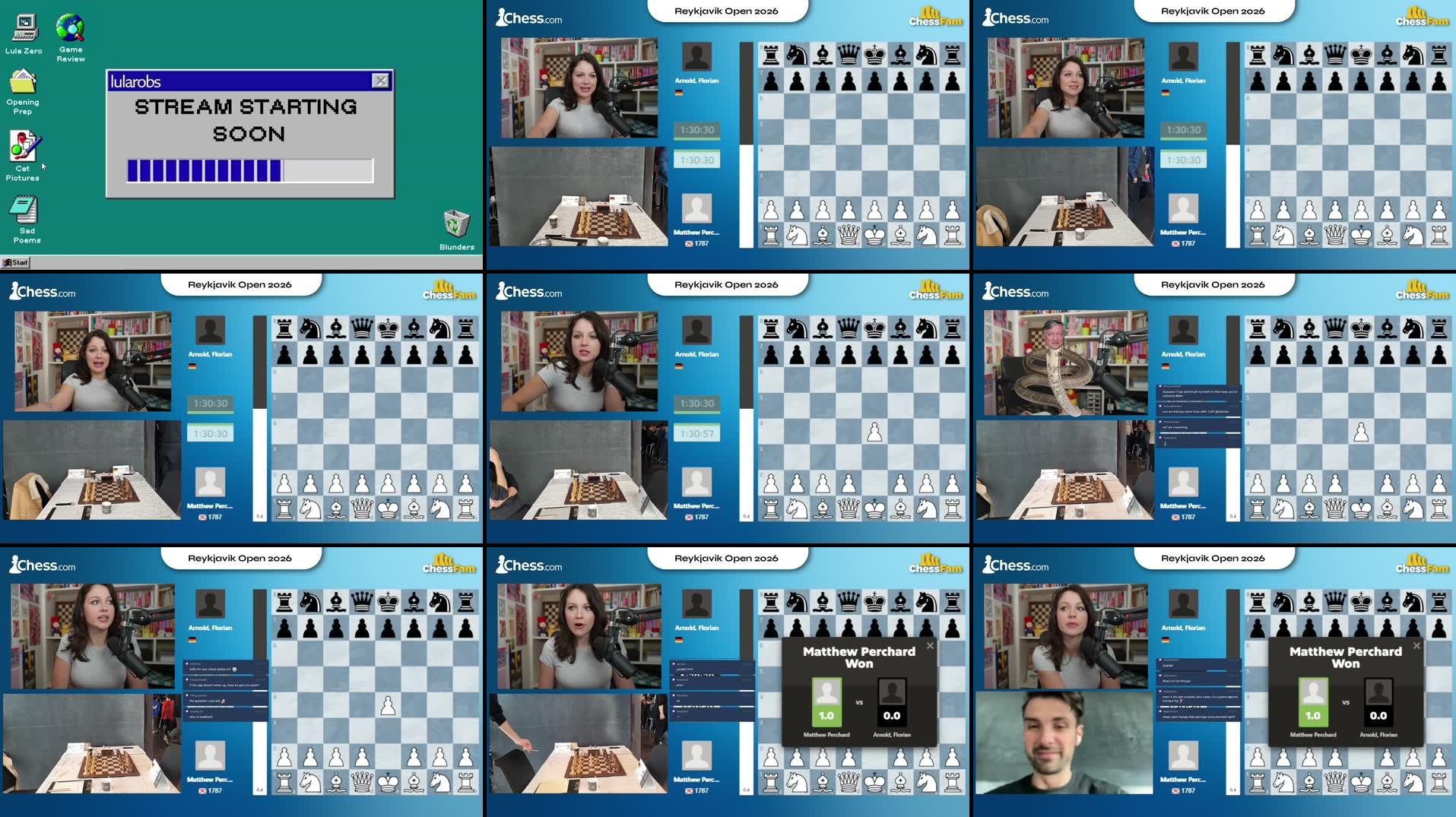The width and height of the screenshot is (1456, 817).
Task: Select the Reykjavik Open 2026 banner tab
Action: [x=726, y=11]
